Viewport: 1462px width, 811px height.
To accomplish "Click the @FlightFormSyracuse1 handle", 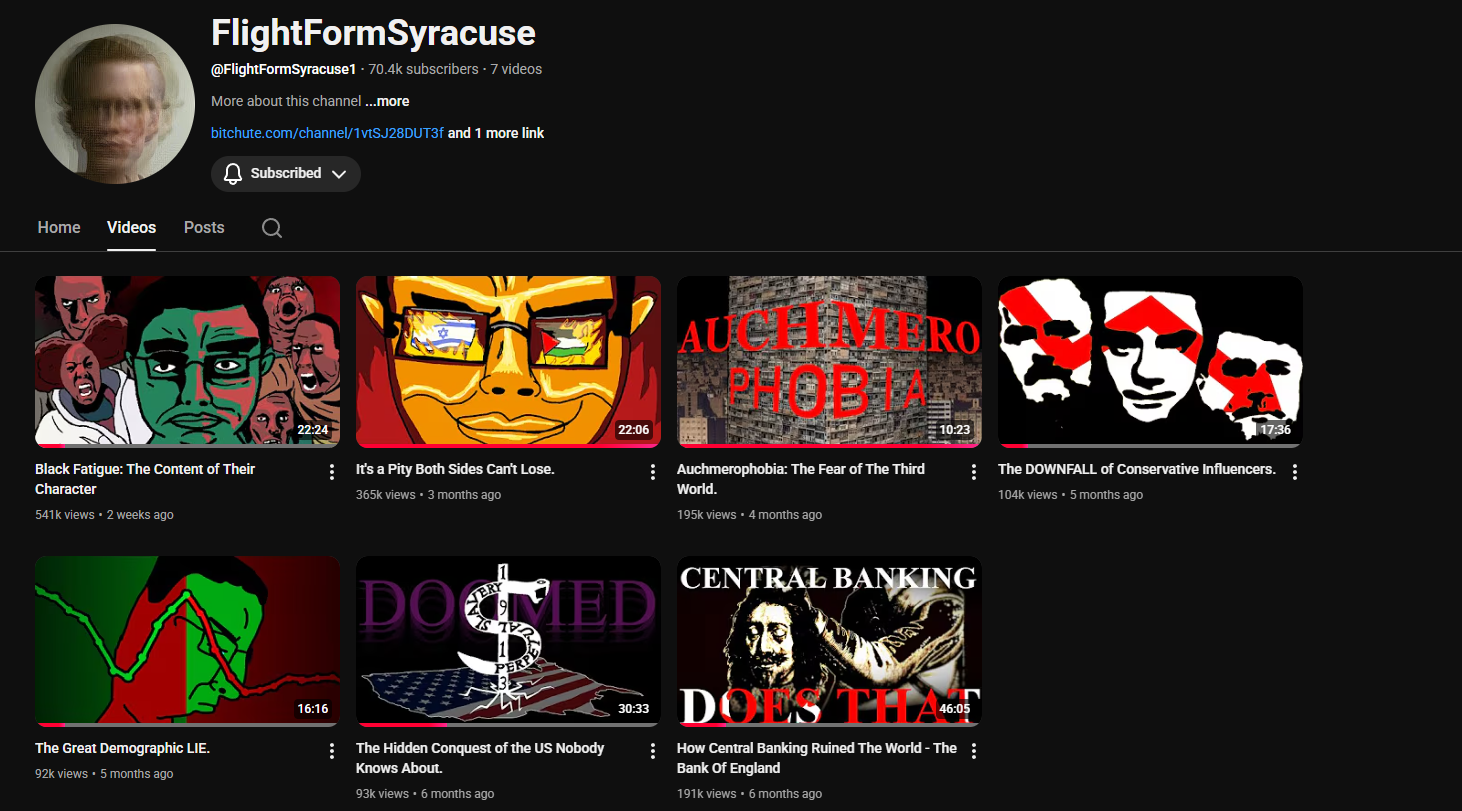I will (284, 69).
